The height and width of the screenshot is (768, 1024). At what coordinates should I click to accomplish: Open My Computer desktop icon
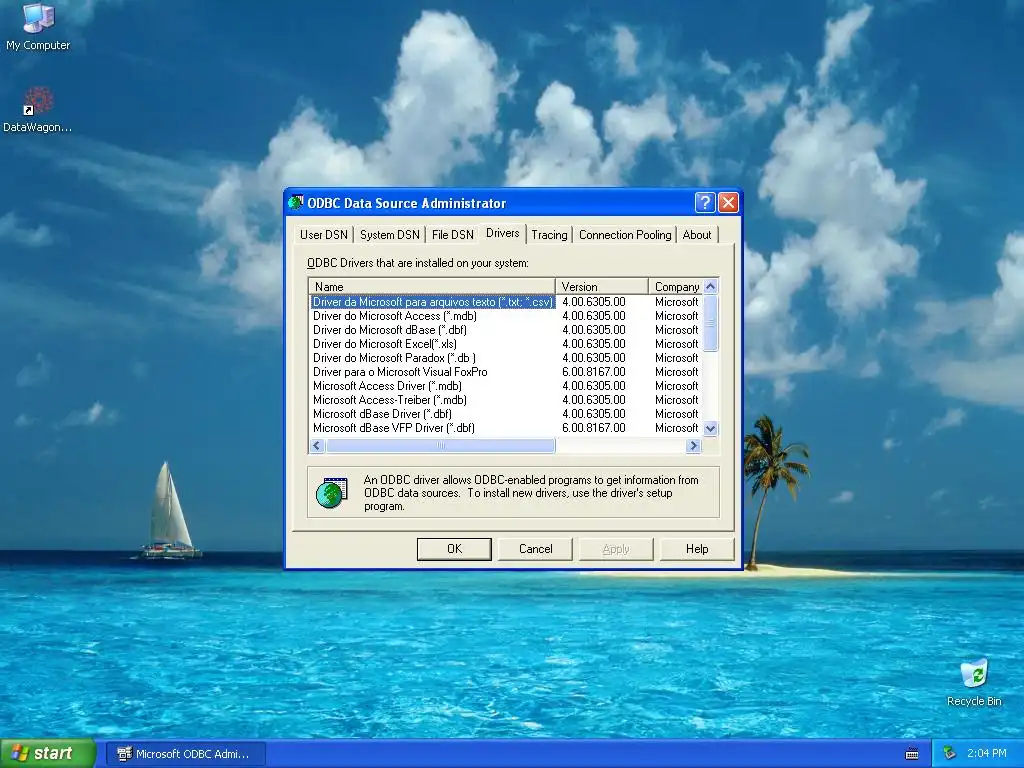[37, 26]
